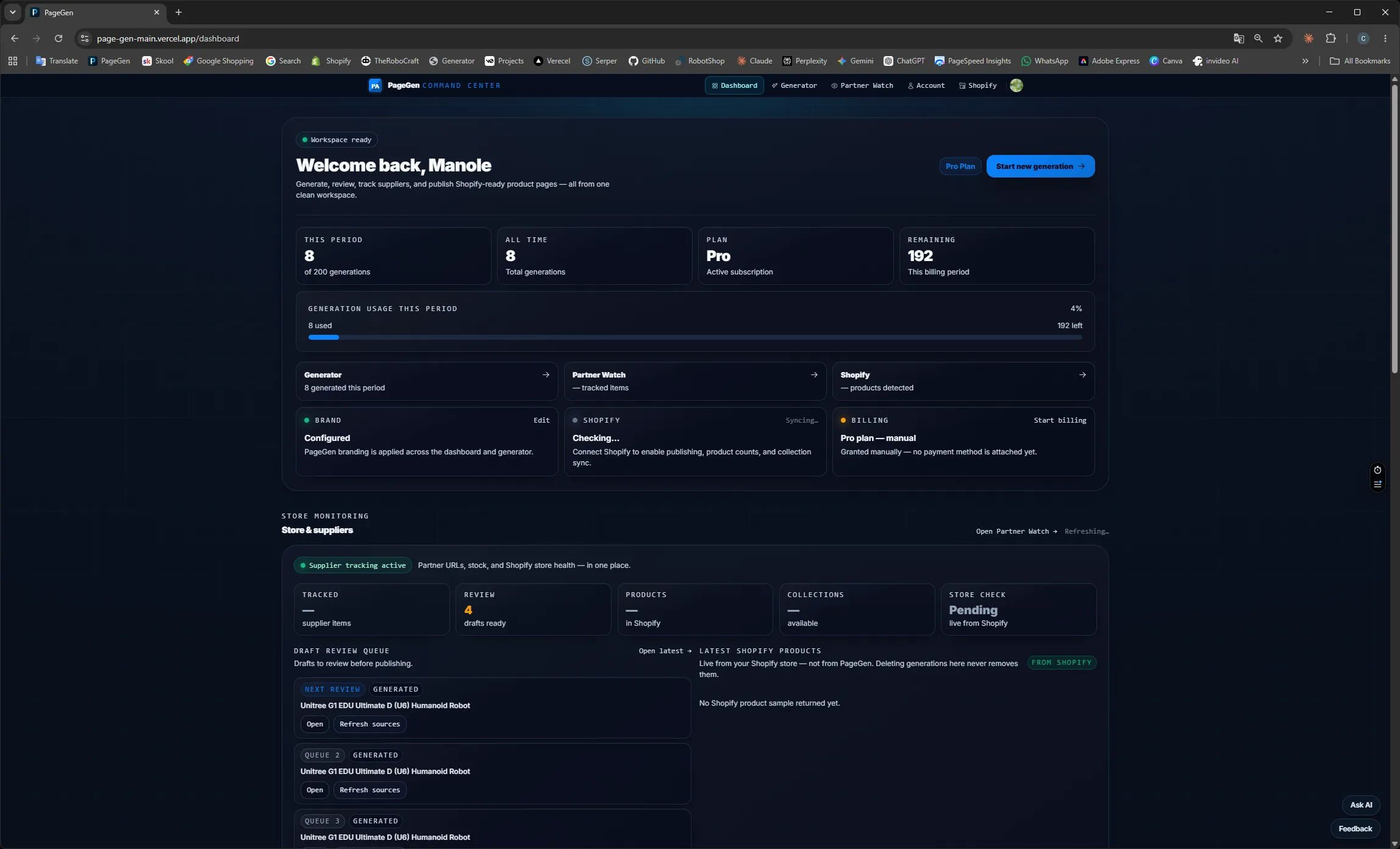
Task: Open the All Bookmarks folder
Action: [x=1360, y=61]
